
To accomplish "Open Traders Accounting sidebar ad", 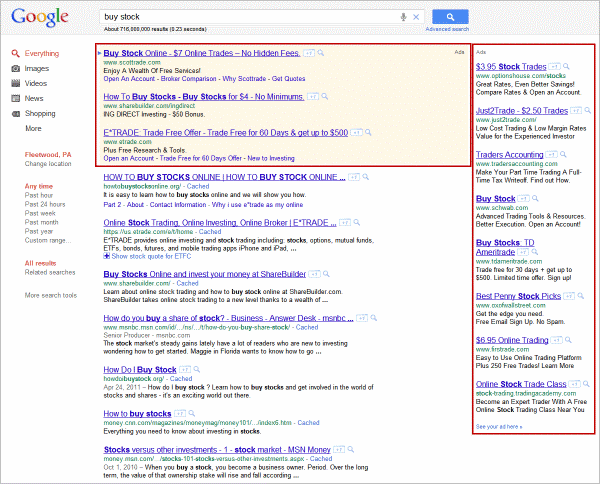I will 509,155.
